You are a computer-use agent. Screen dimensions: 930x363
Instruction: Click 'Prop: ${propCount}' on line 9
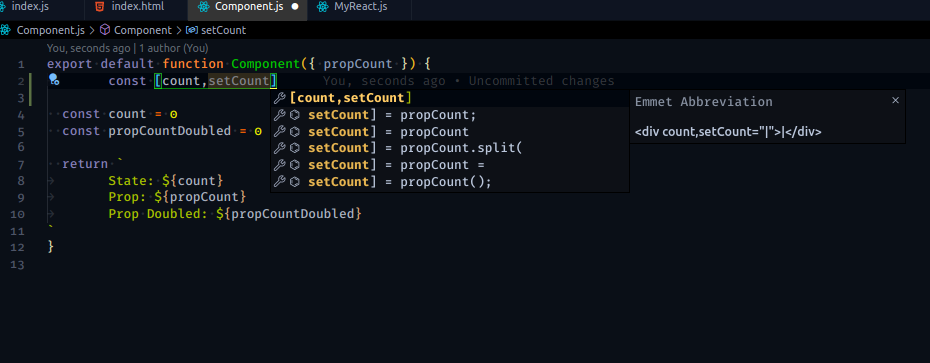pyautogui.click(x=177, y=196)
